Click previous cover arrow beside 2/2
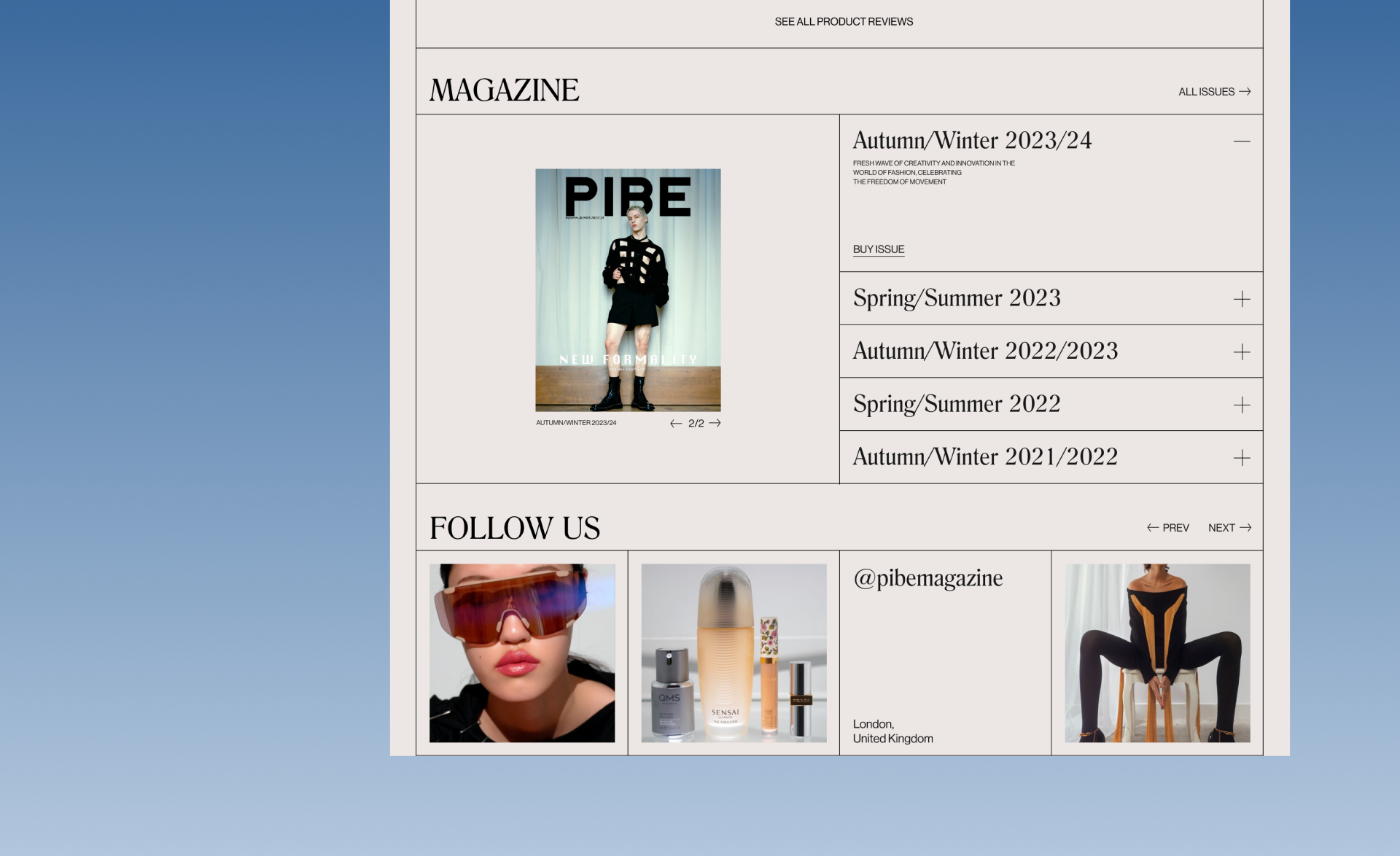 [x=675, y=424]
